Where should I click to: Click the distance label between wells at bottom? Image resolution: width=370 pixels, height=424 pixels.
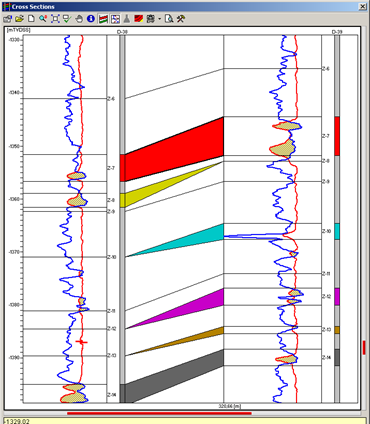(230, 406)
